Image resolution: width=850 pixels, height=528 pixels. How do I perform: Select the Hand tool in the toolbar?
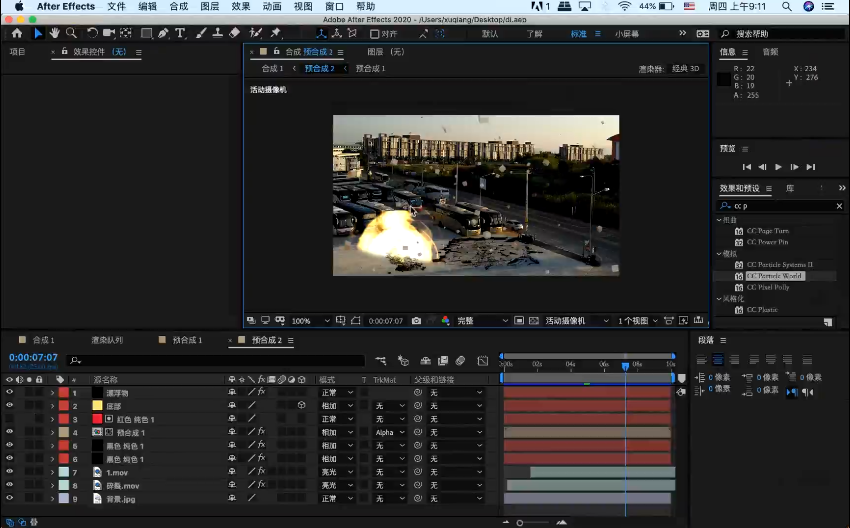55,33
